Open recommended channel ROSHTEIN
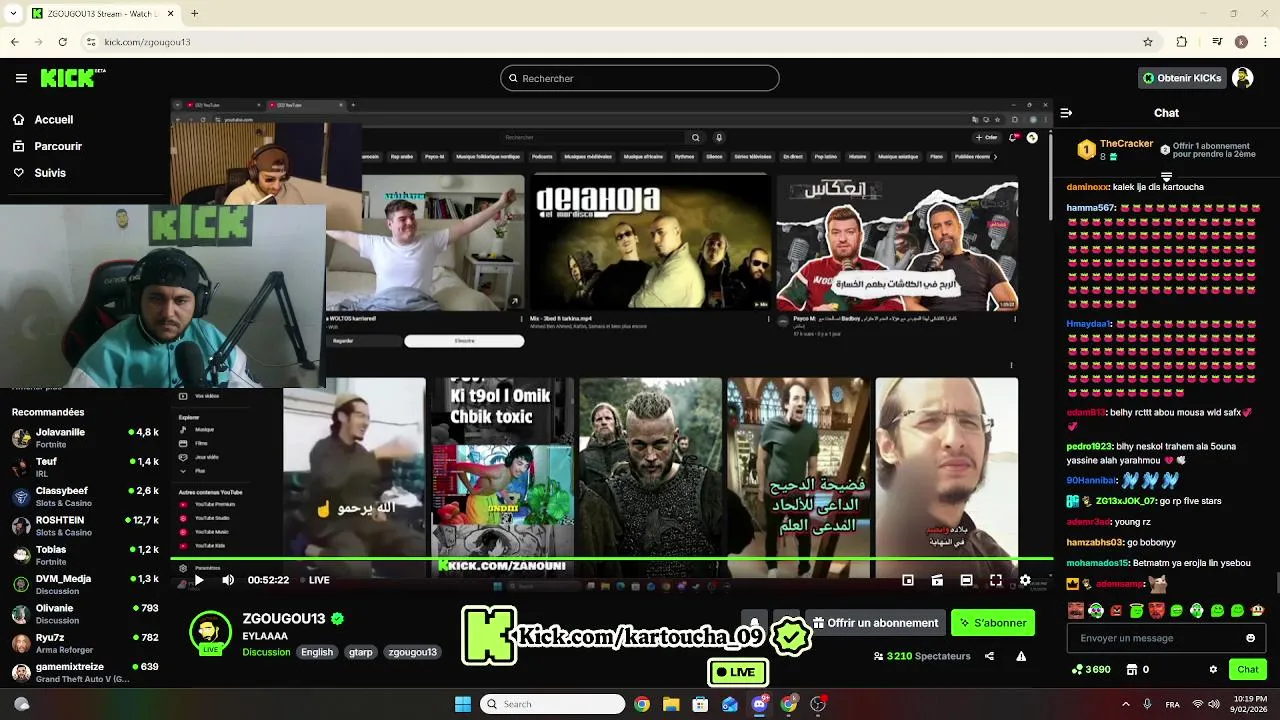 pyautogui.click(x=85, y=526)
